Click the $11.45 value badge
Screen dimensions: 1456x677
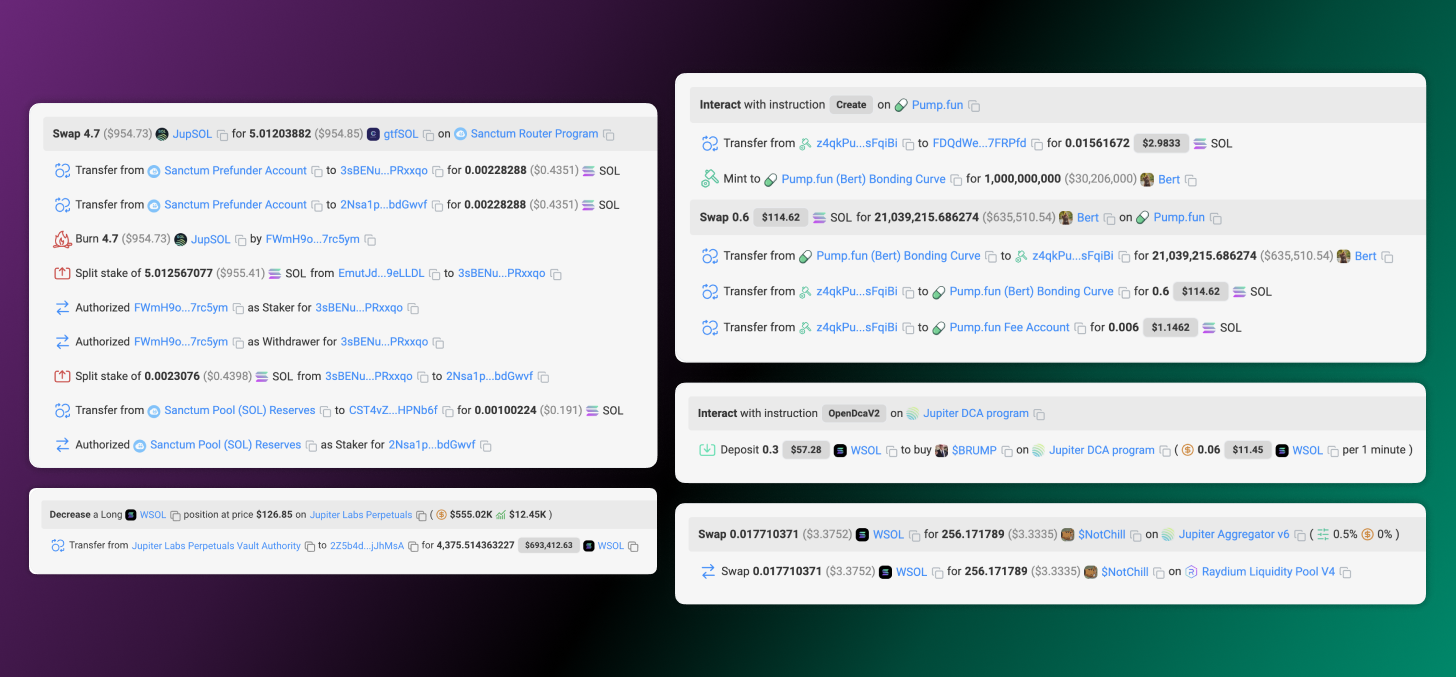[x=1248, y=450]
